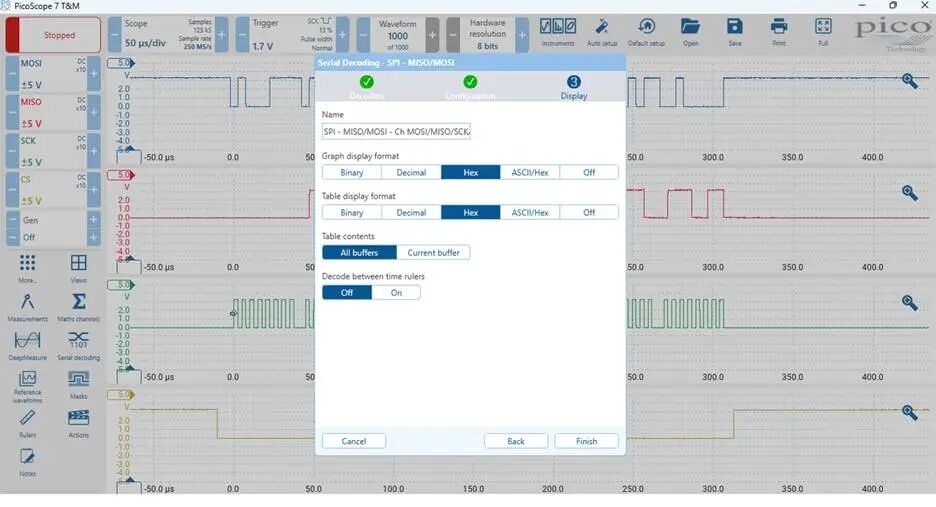Image resolution: width=936 pixels, height=507 pixels.
Task: Click the MOSI axis 5.0 offset handle
Action: pyautogui.click(x=121, y=63)
